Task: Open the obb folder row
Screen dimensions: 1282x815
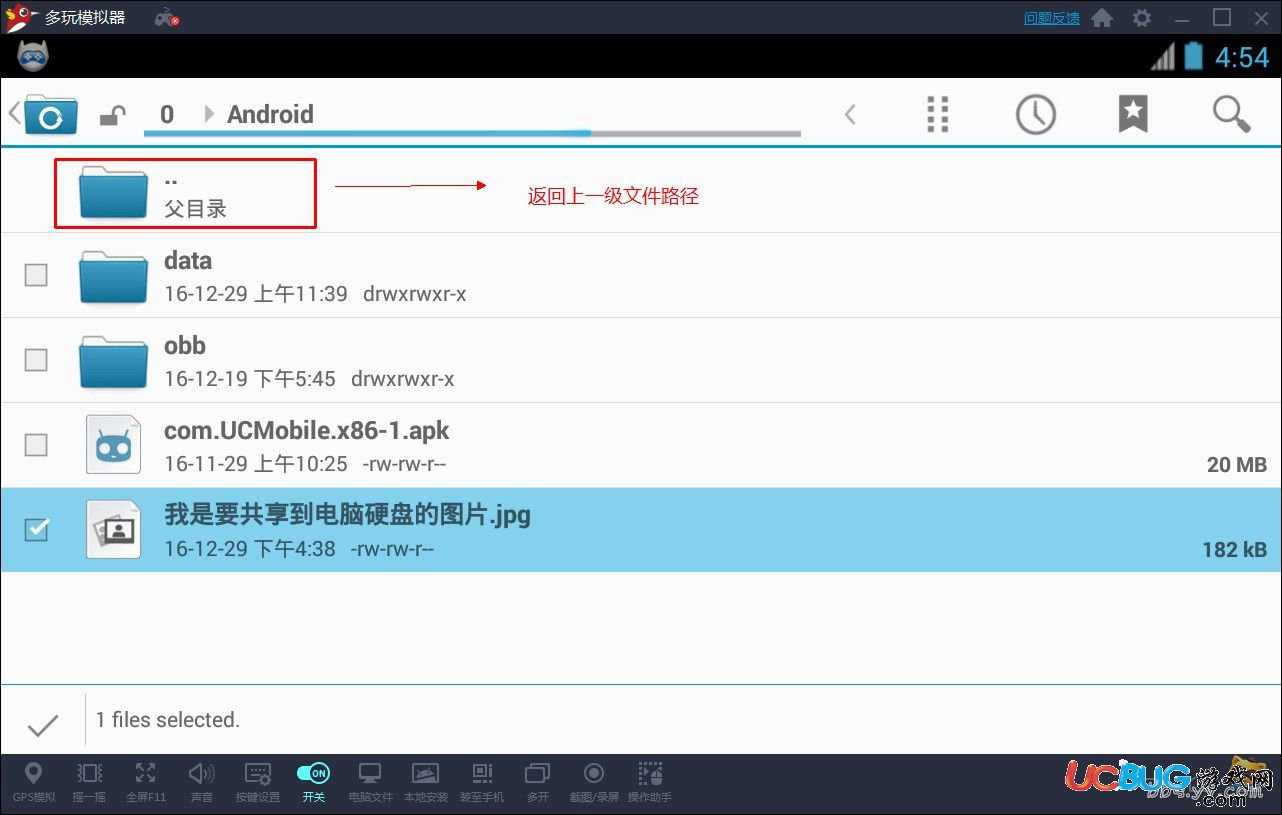Action: tap(641, 361)
